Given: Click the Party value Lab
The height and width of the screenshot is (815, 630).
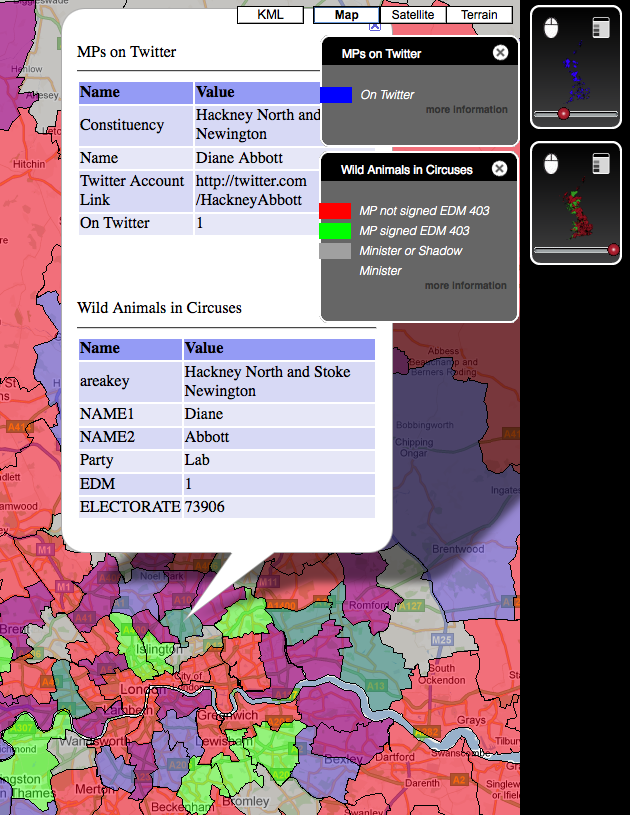Looking at the screenshot, I should (197, 460).
